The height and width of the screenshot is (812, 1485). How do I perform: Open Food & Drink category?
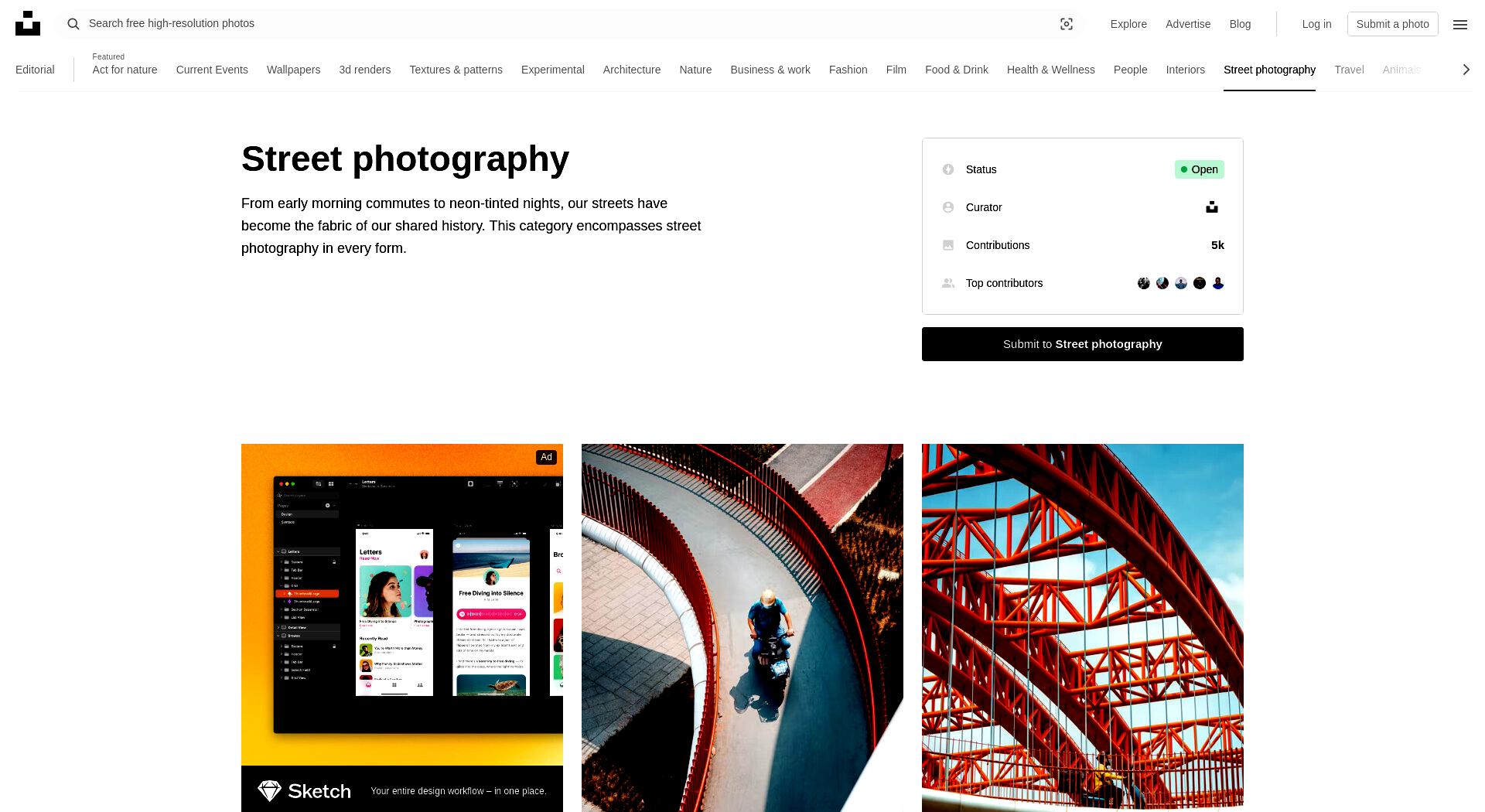click(956, 70)
